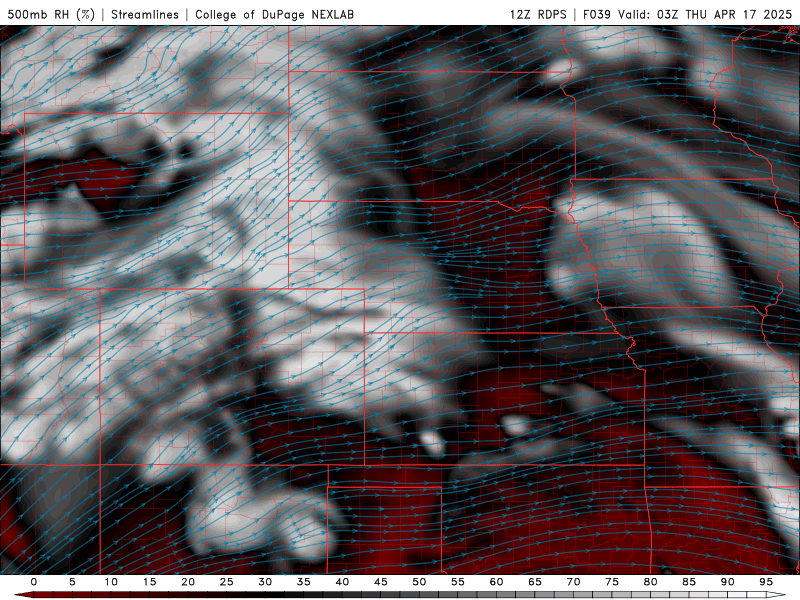
Task: Click the 'Streamlines' label in header
Action: pyautogui.click(x=145, y=14)
